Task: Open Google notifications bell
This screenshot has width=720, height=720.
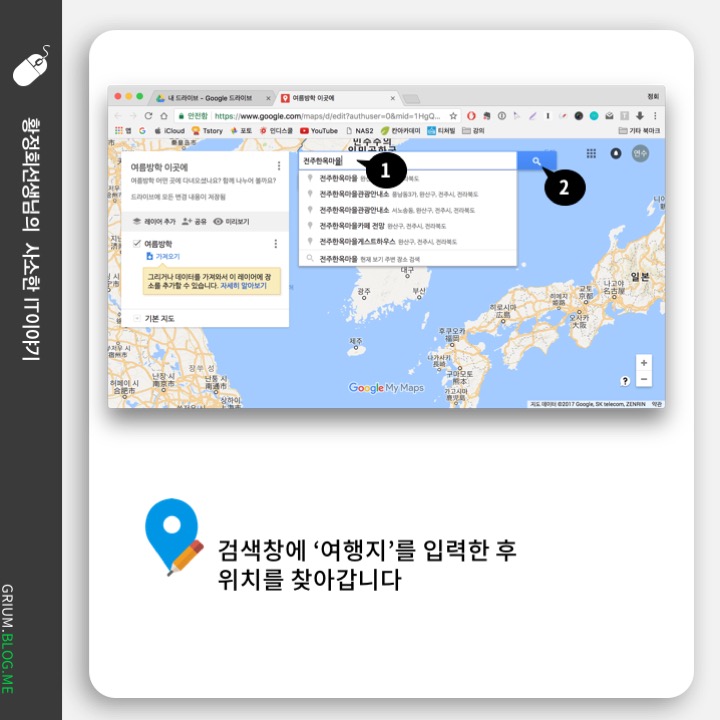Action: click(615, 154)
